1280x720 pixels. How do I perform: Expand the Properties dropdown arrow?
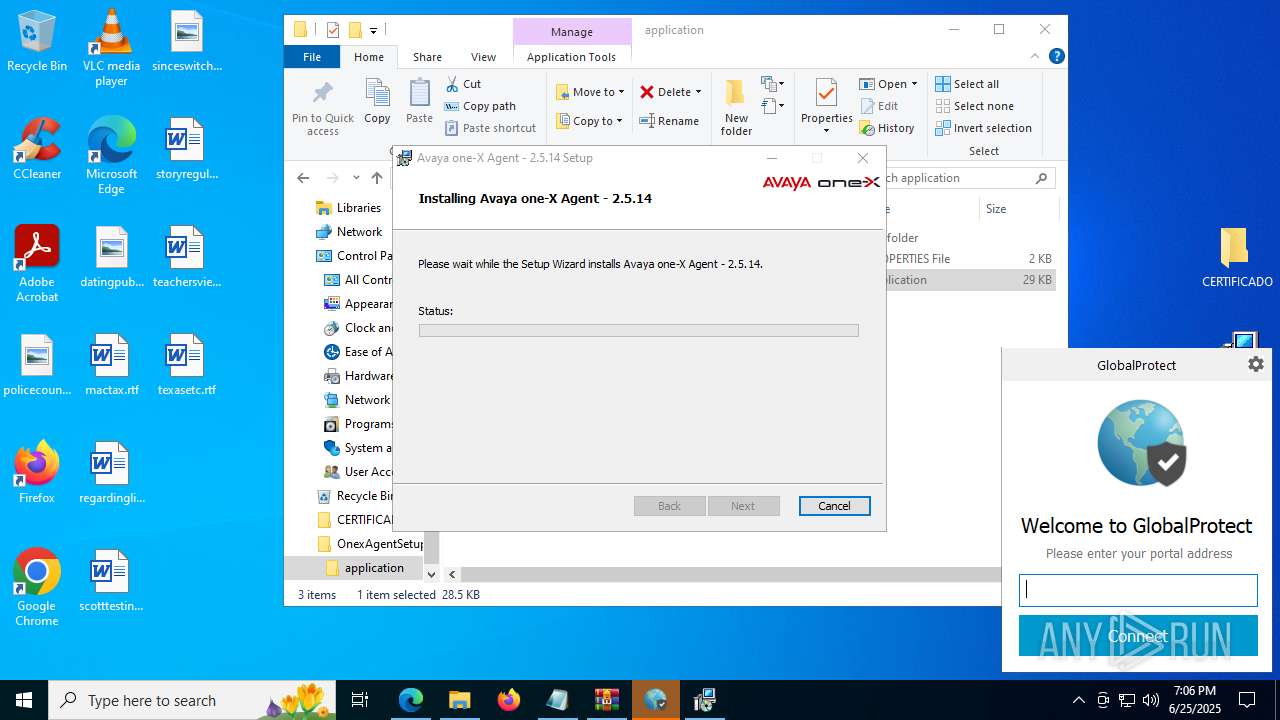[827, 131]
